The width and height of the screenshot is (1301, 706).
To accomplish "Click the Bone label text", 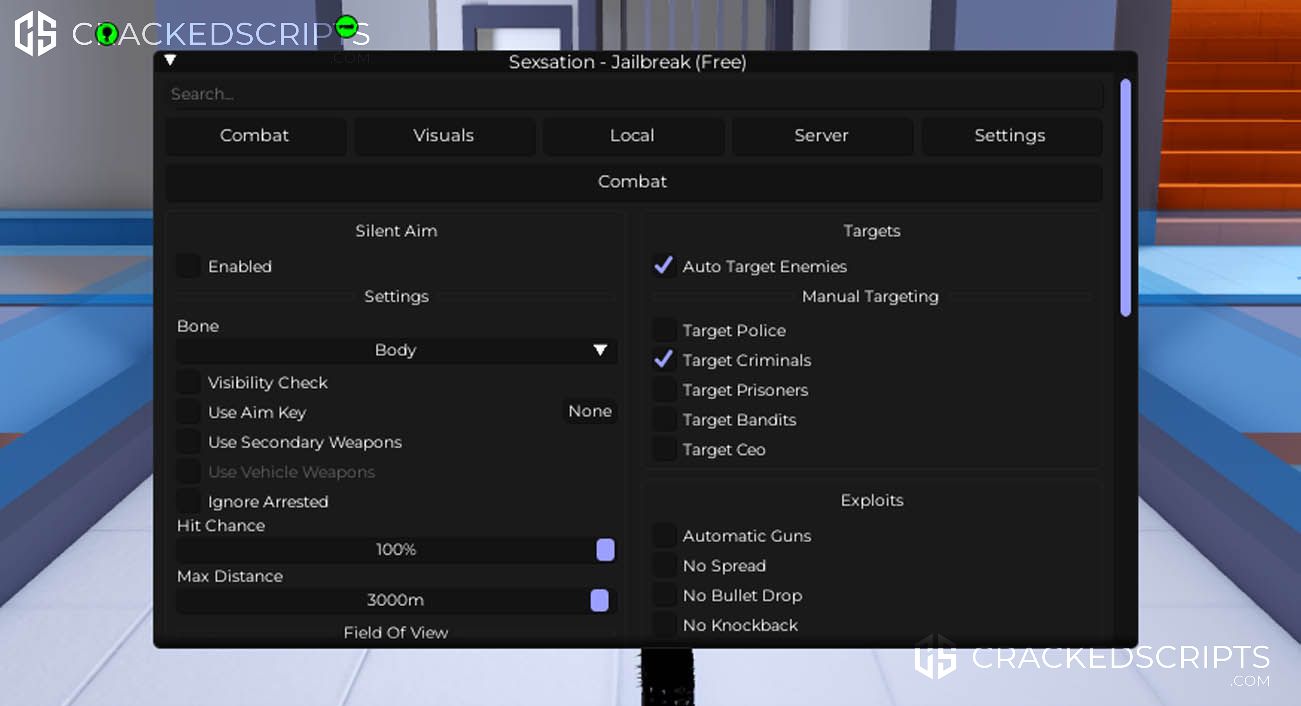I will point(198,326).
